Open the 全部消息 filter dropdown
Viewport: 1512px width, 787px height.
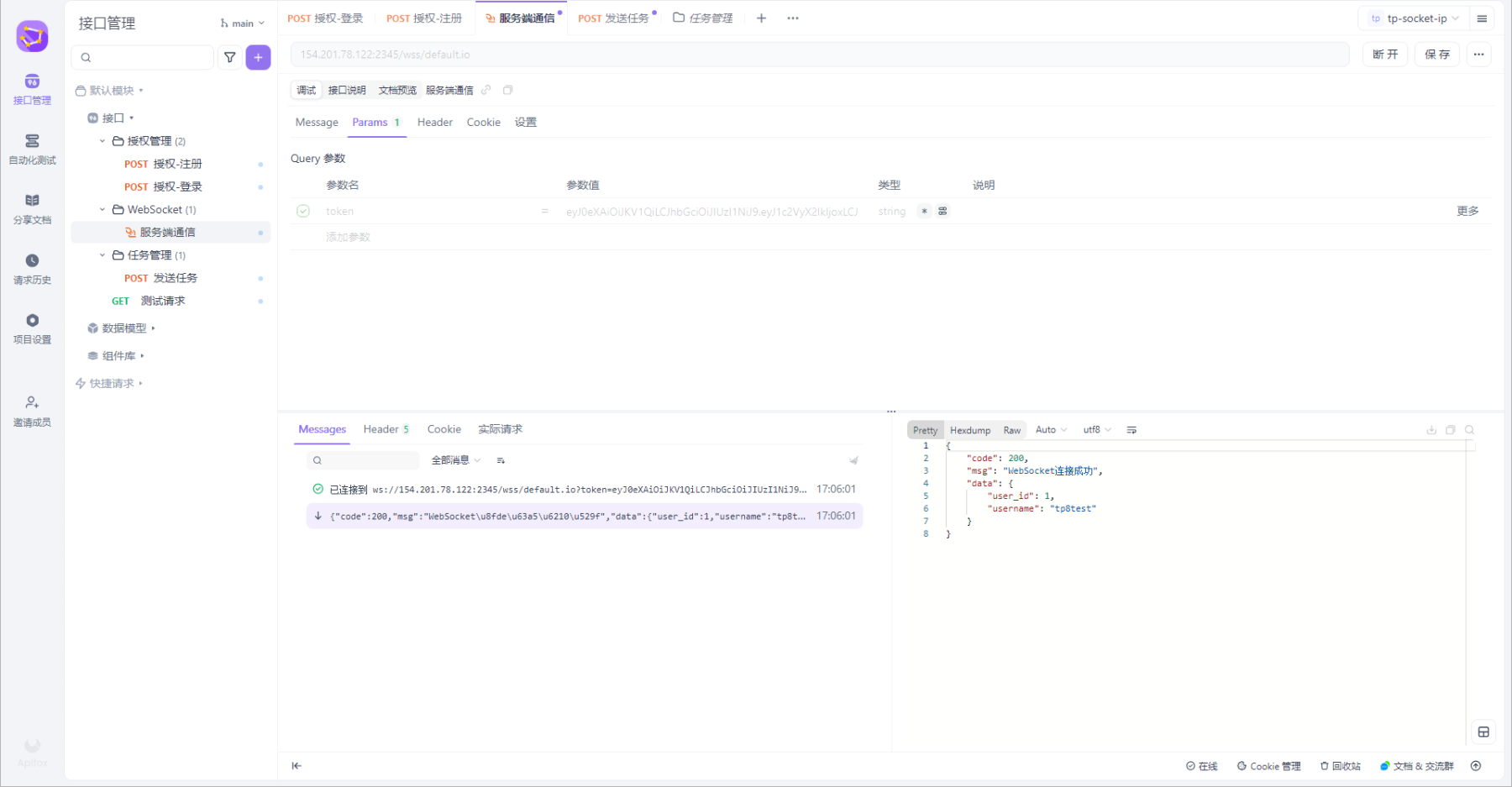click(x=455, y=460)
